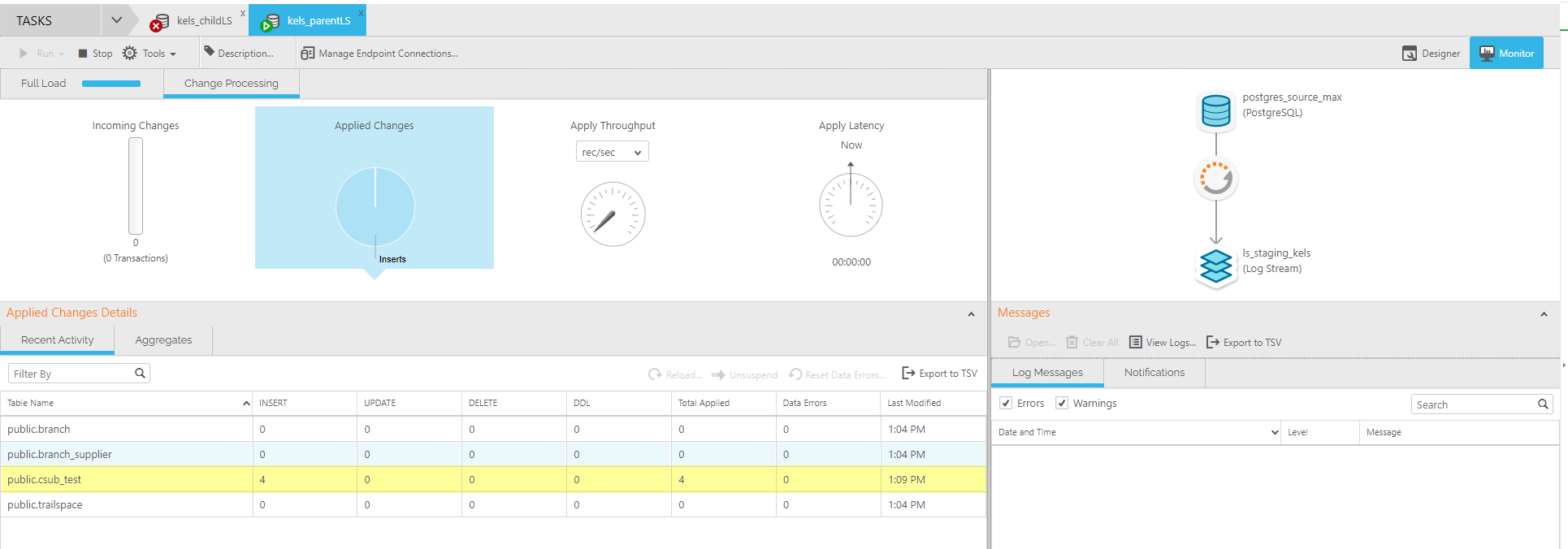This screenshot has height=549, width=1568.
Task: Expand the TASKS dropdown arrow
Action: tap(116, 20)
